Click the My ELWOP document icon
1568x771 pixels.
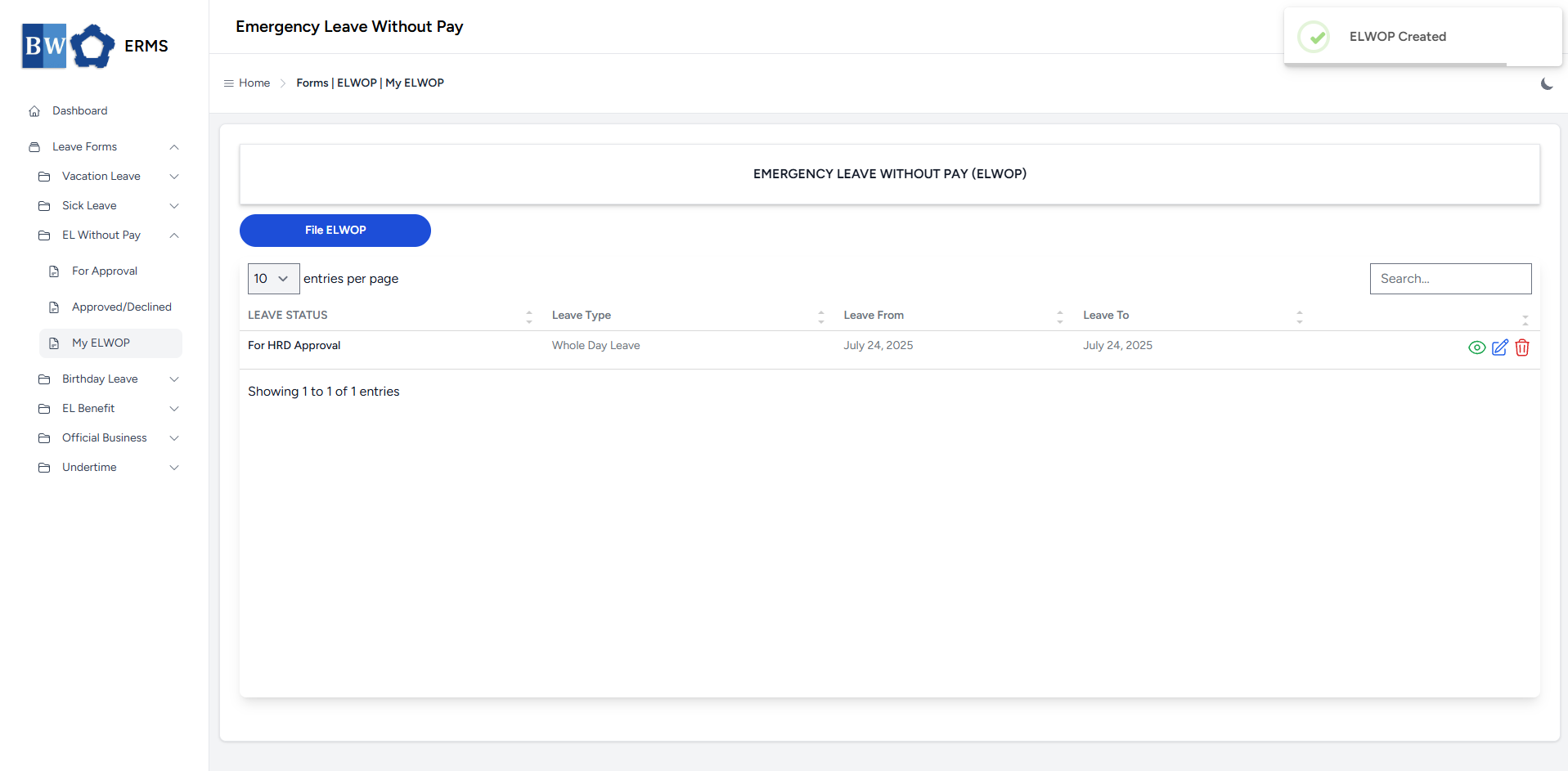click(x=54, y=343)
